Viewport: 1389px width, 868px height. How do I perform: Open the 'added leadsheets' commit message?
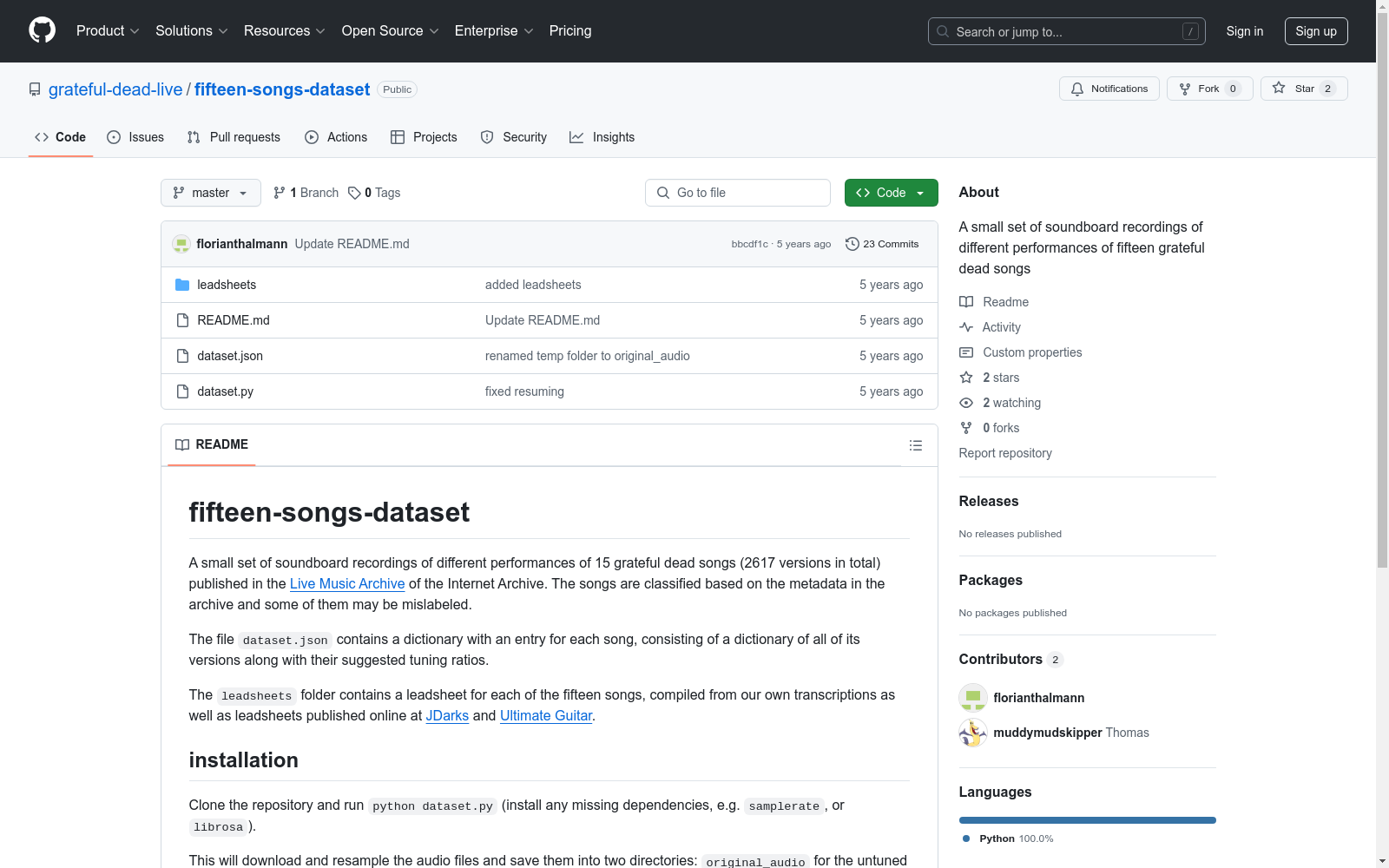click(x=533, y=285)
